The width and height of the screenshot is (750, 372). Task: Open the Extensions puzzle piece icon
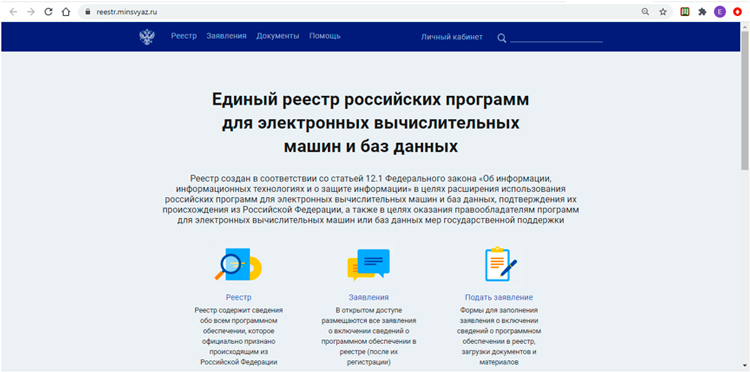(702, 12)
